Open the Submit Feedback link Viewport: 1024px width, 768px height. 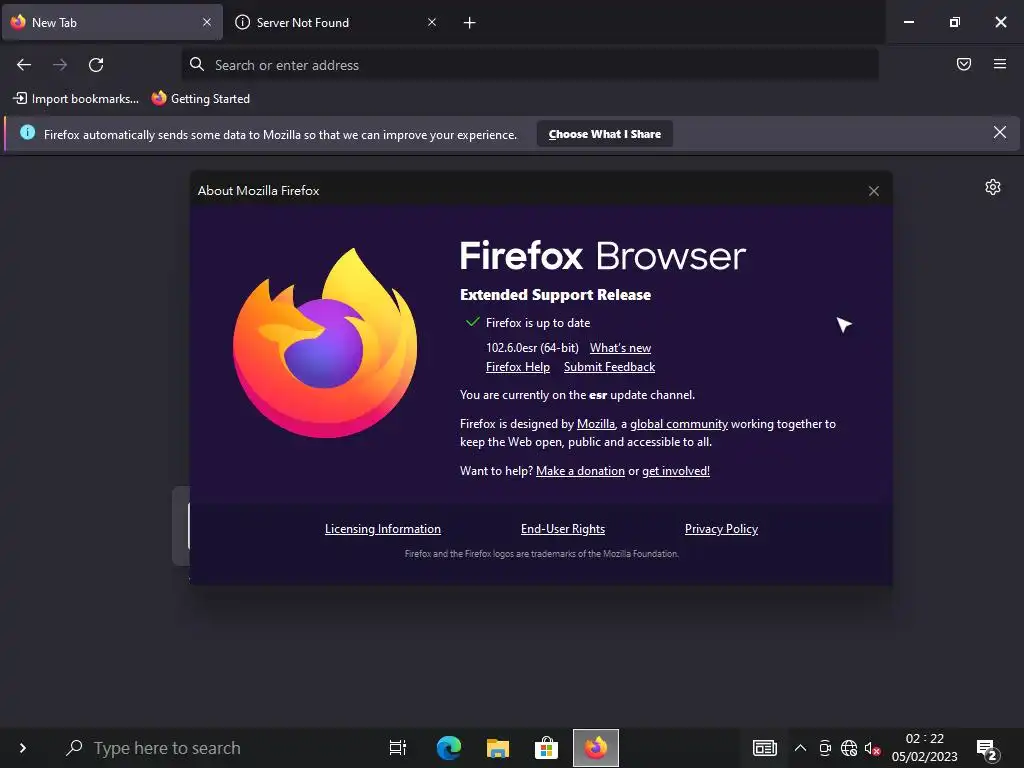pyautogui.click(x=609, y=367)
